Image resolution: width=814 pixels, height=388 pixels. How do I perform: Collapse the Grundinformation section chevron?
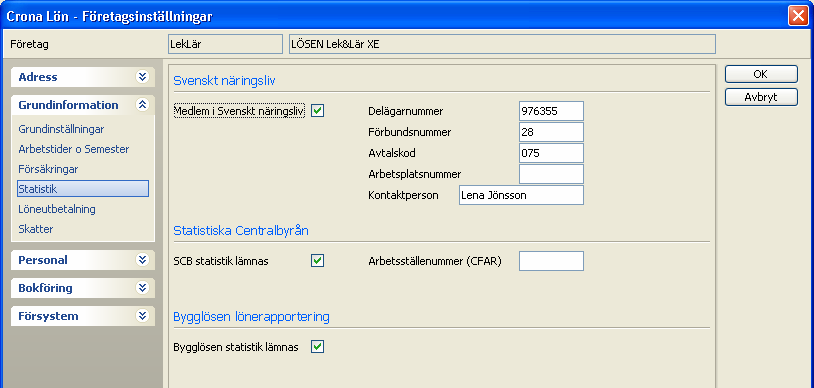tap(142, 105)
